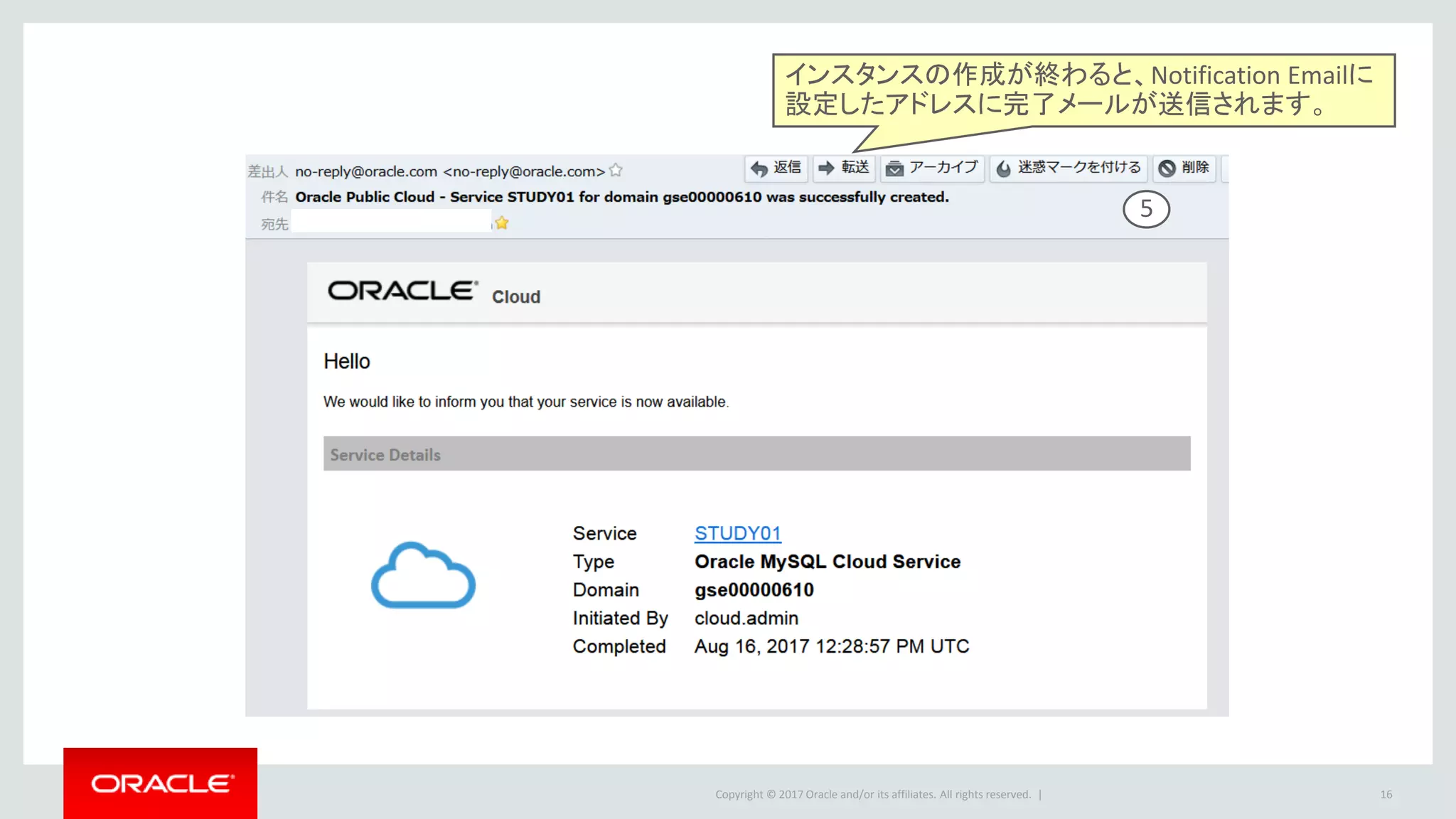The image size is (1456, 819).
Task: Click the domain value gse00000610
Action: click(754, 590)
